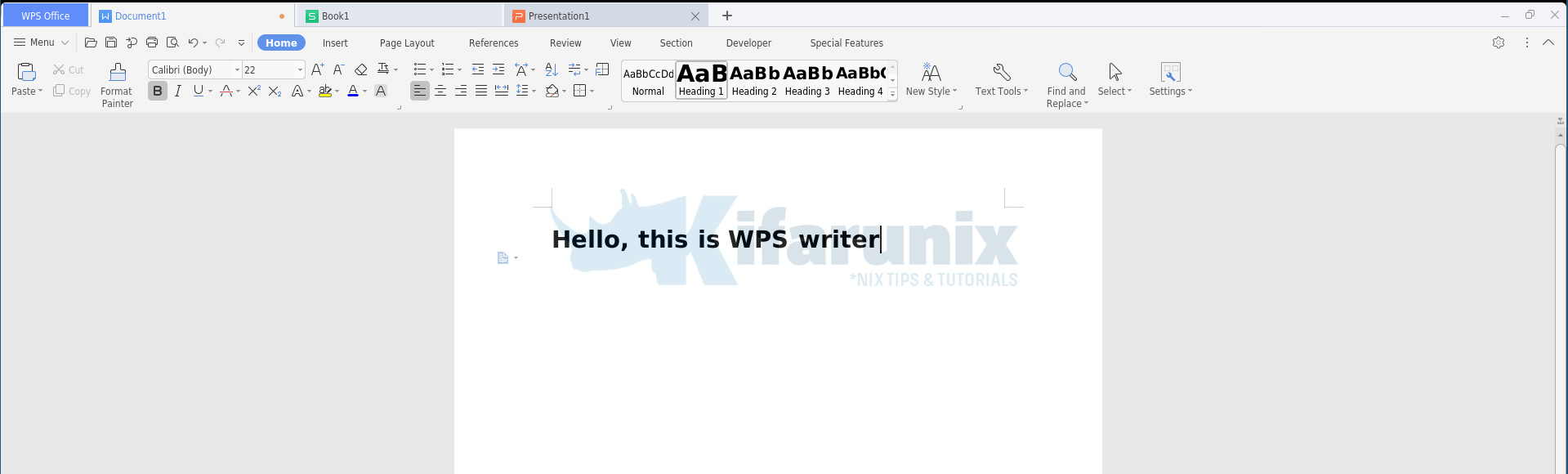
Task: Apply superscript formatting
Action: (x=254, y=91)
